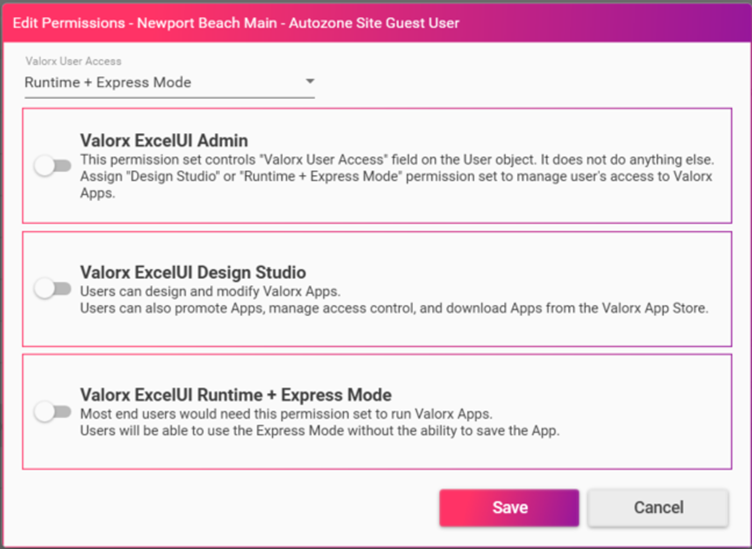Click the dialog title 'Edit Permissions - Newport Beach Main'
Image resolution: width=752 pixels, height=549 pixels.
click(x=144, y=23)
